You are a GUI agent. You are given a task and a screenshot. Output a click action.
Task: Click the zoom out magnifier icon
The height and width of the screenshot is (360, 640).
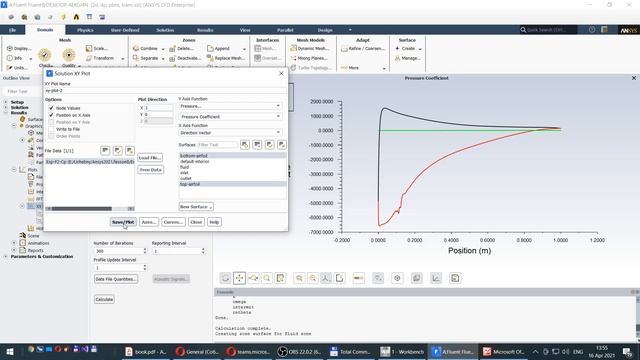point(313,278)
